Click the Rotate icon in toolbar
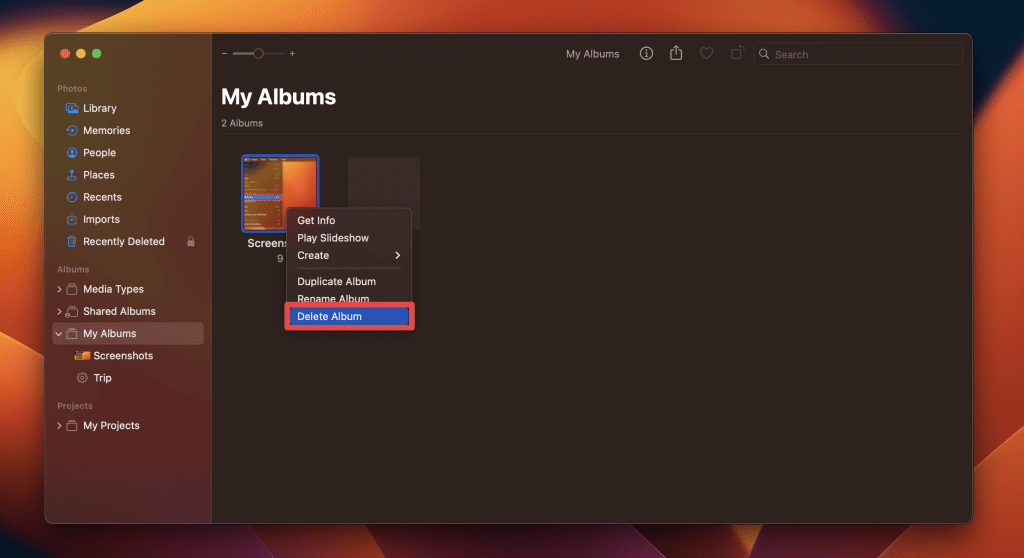Image resolution: width=1024 pixels, height=558 pixels. click(x=736, y=54)
